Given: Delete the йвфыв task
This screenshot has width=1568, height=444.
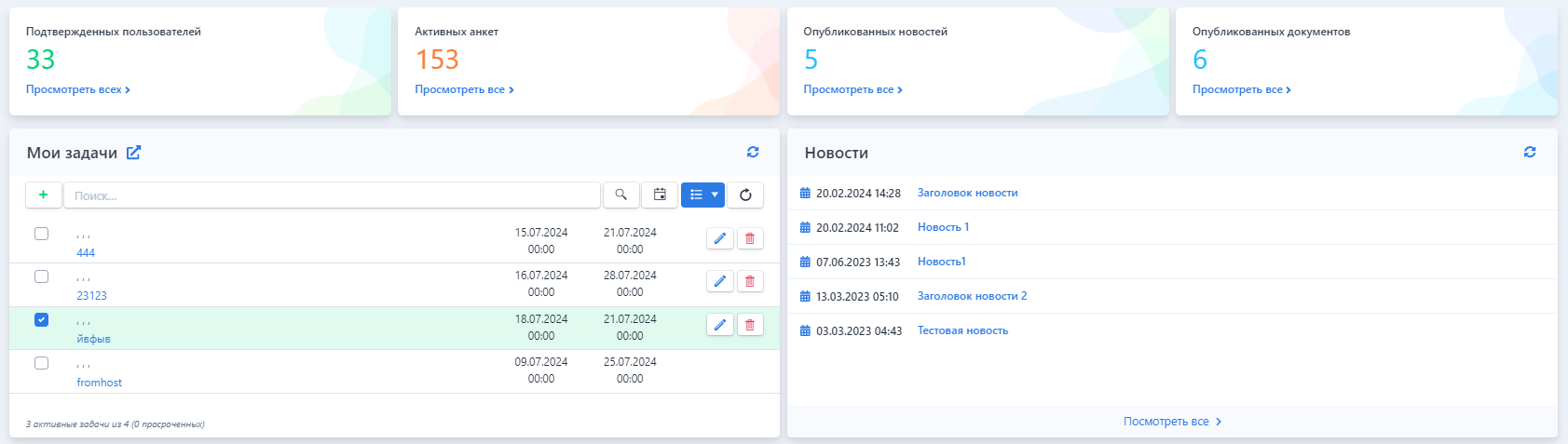Looking at the screenshot, I should pos(750,325).
